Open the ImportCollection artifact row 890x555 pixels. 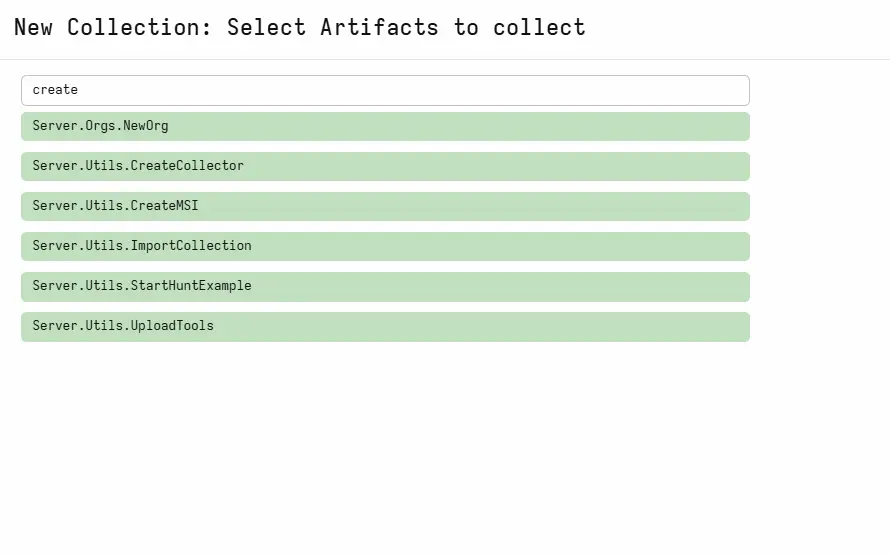[385, 246]
